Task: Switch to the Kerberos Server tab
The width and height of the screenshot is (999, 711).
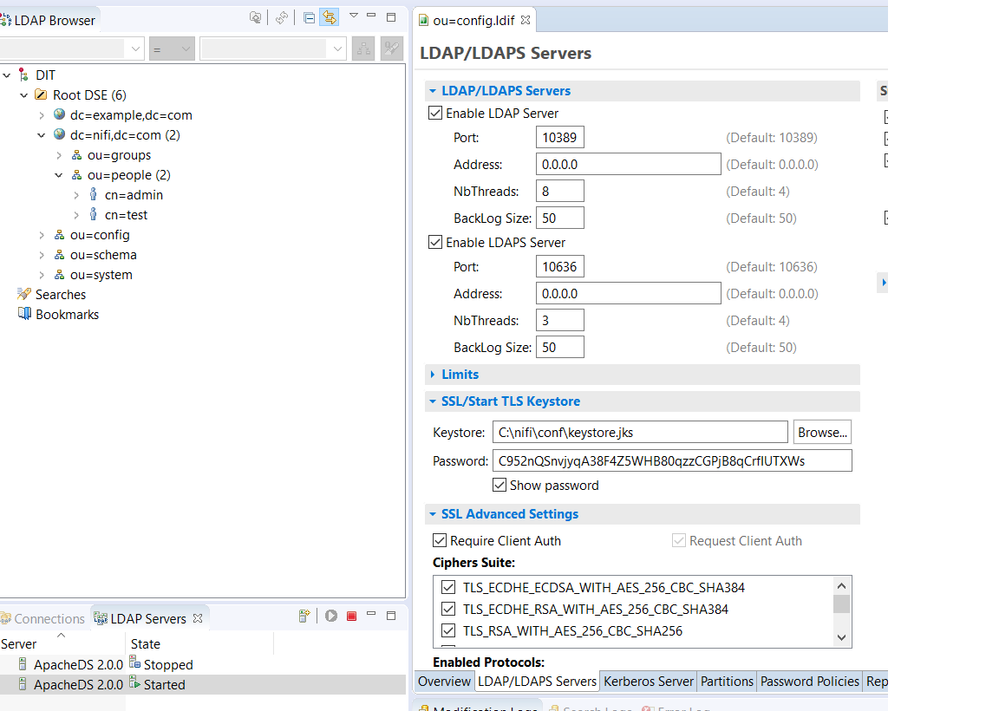Action: tap(648, 681)
